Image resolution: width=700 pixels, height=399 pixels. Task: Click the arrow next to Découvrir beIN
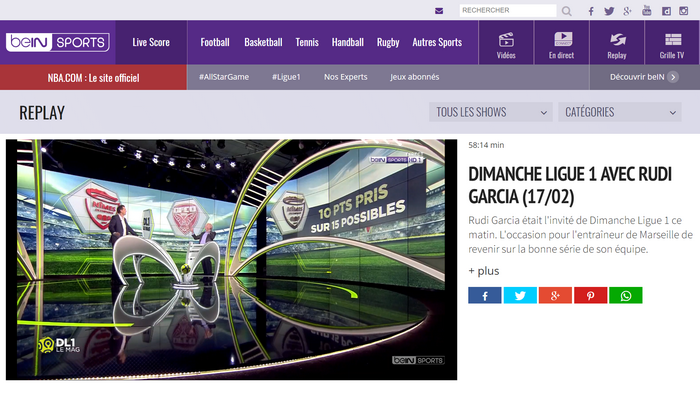tap(673, 77)
